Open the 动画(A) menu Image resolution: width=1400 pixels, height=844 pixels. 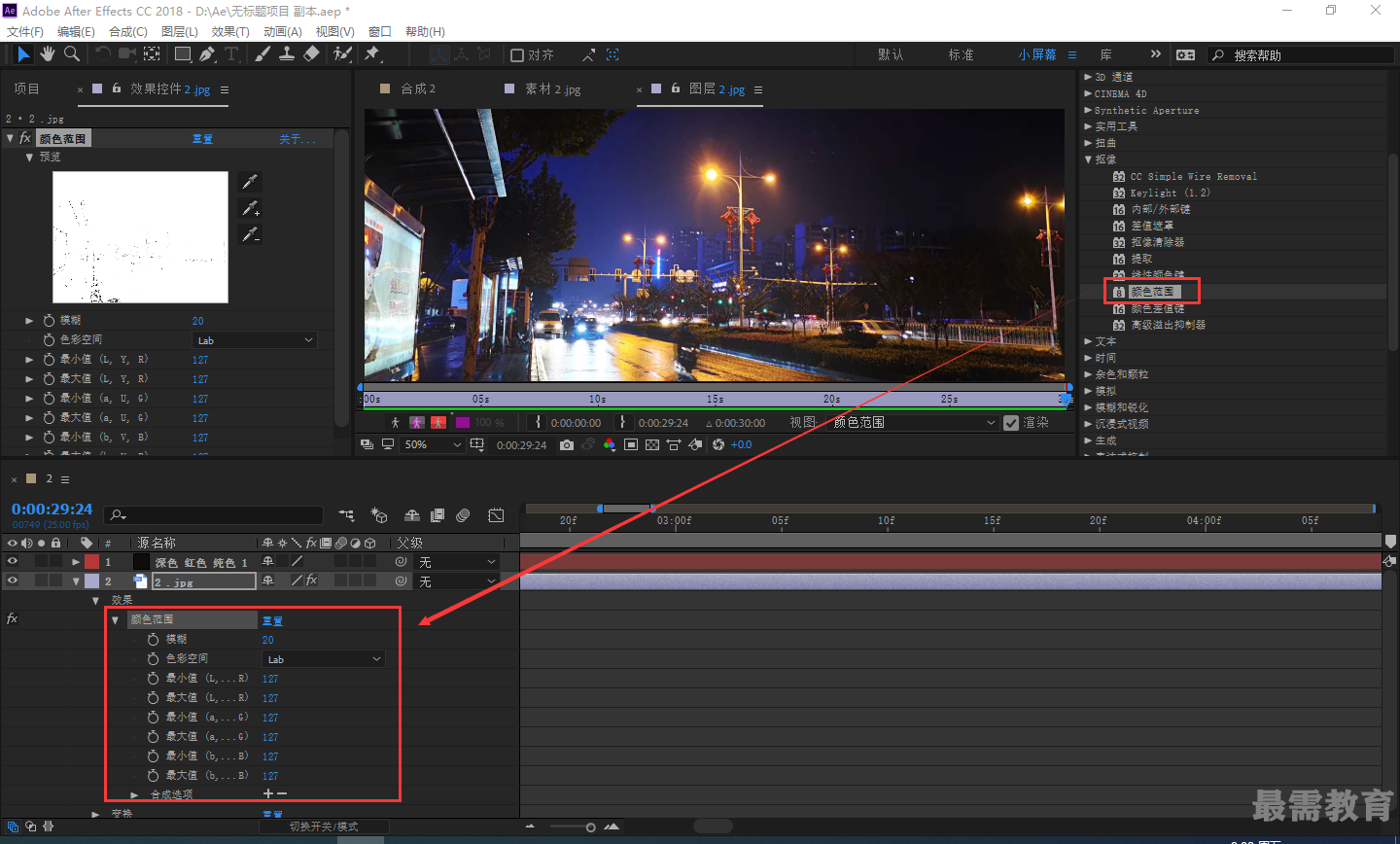point(283,31)
